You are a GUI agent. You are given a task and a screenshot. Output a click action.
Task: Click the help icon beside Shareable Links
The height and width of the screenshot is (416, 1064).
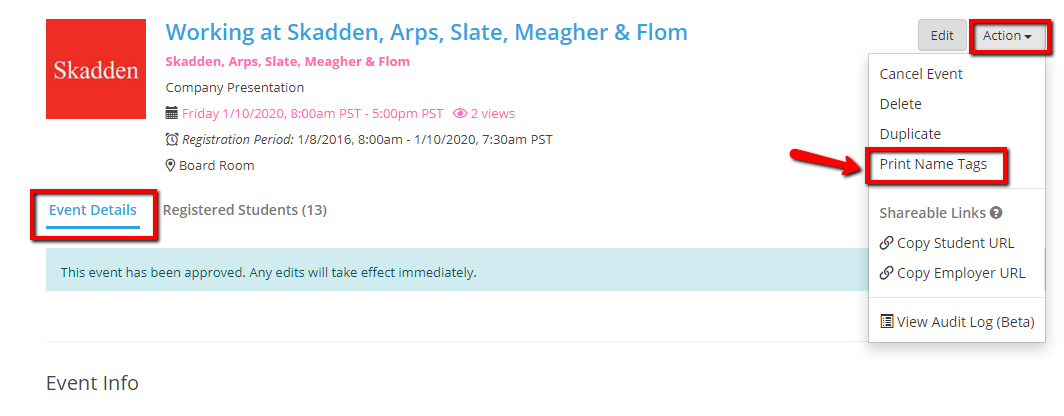point(996,213)
